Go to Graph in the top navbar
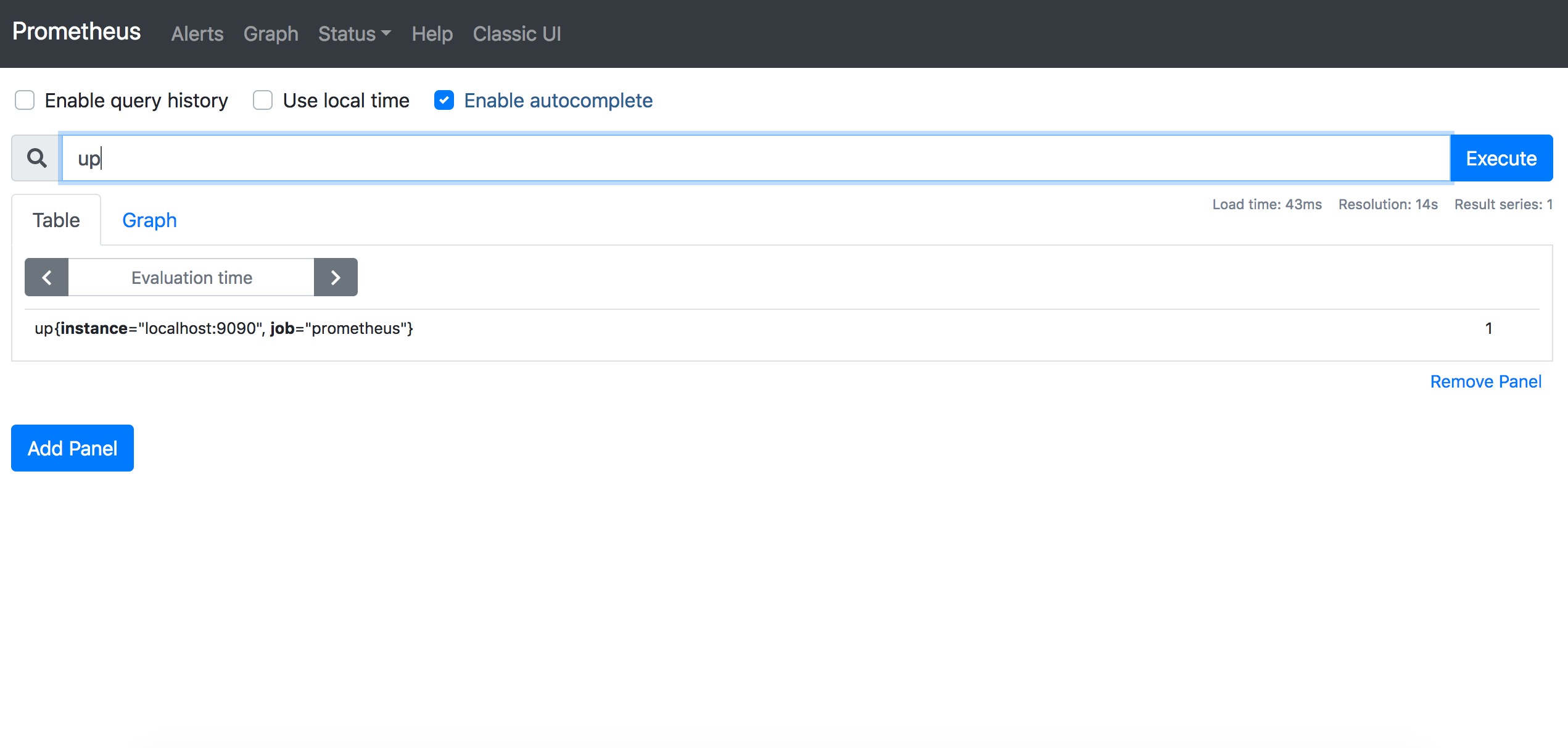This screenshot has height=748, width=1568. pyautogui.click(x=271, y=34)
